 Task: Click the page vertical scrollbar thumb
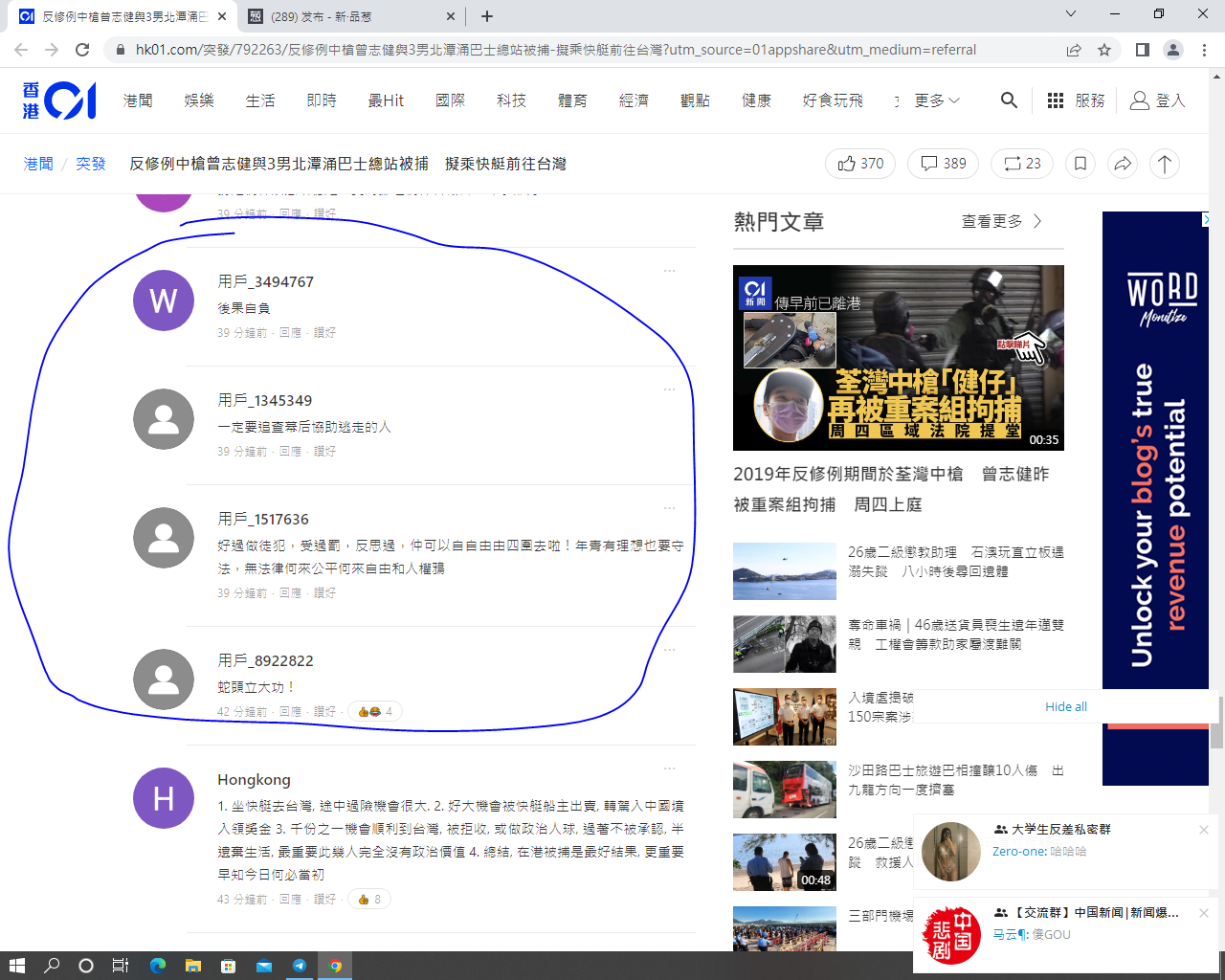pos(1217,722)
